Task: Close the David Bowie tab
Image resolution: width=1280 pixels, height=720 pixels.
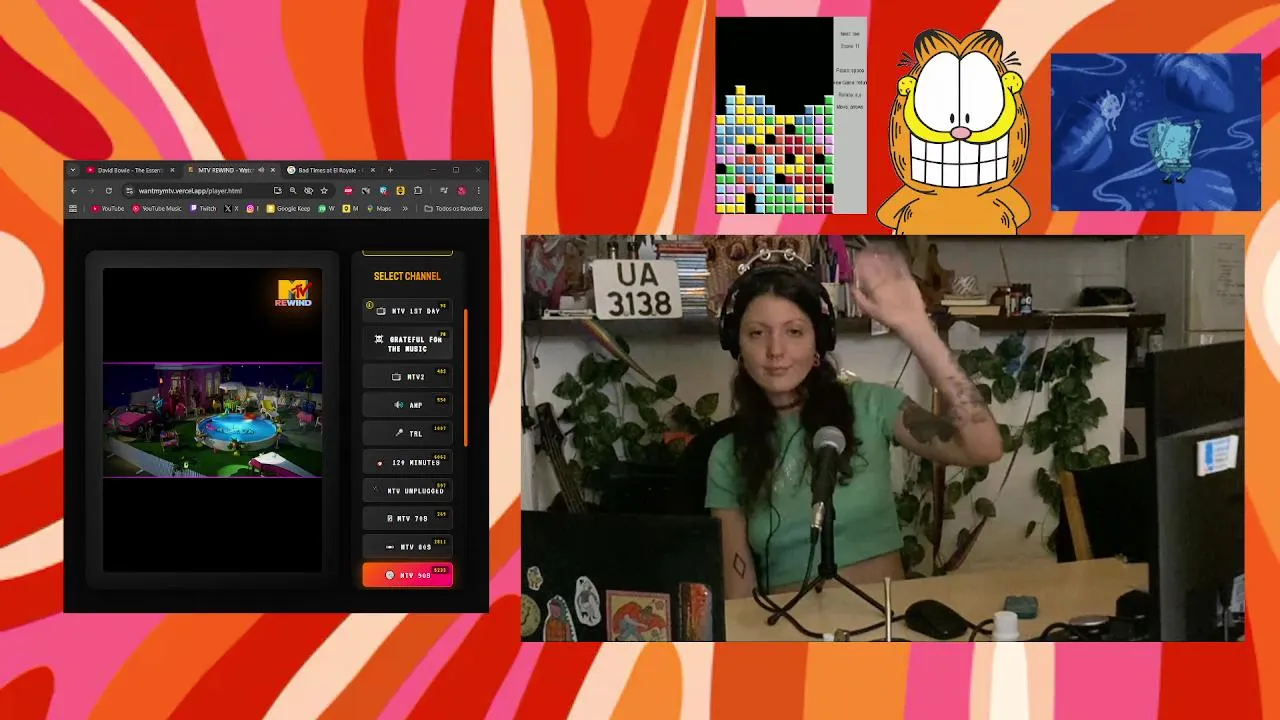Action: (x=172, y=170)
